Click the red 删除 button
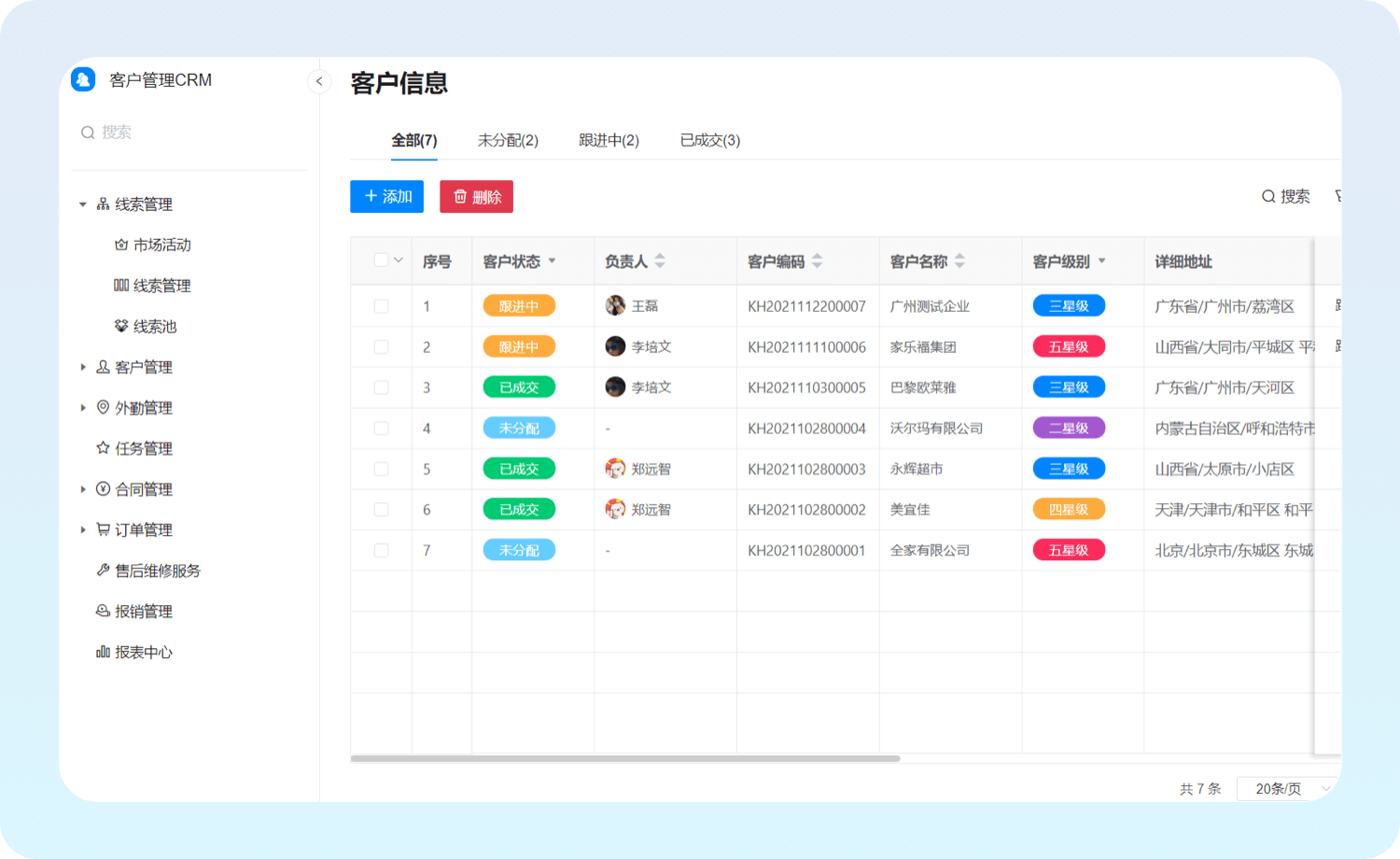 click(x=476, y=196)
